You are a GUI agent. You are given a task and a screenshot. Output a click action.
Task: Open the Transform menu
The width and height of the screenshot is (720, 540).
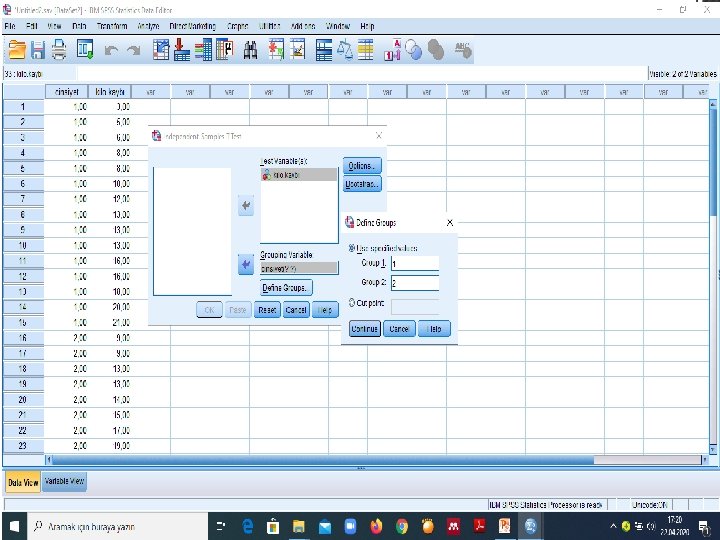point(112,26)
